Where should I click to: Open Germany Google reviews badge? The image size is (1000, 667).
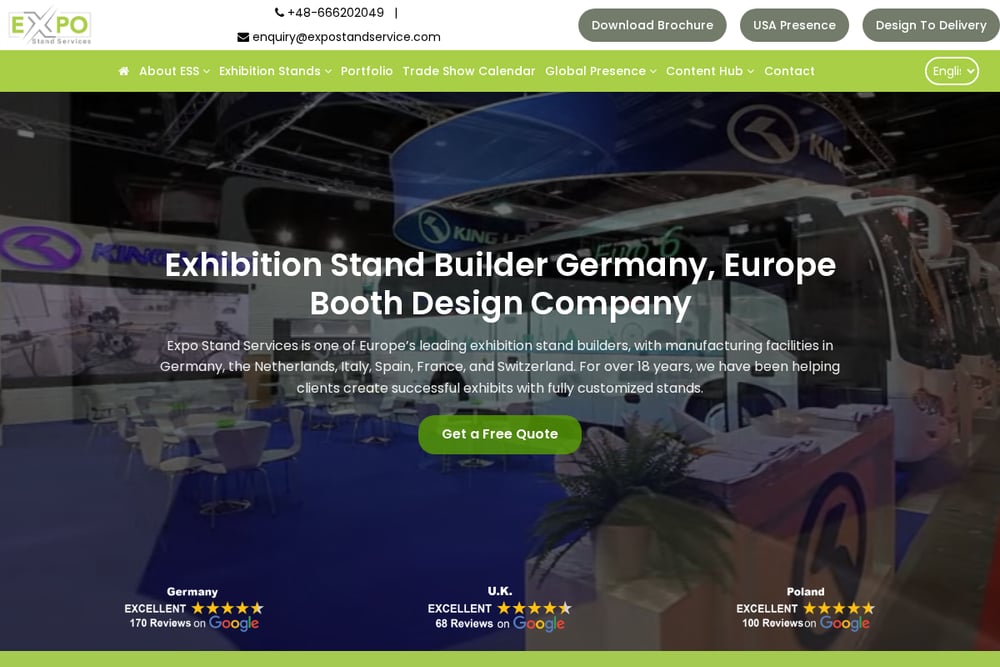tap(193, 609)
